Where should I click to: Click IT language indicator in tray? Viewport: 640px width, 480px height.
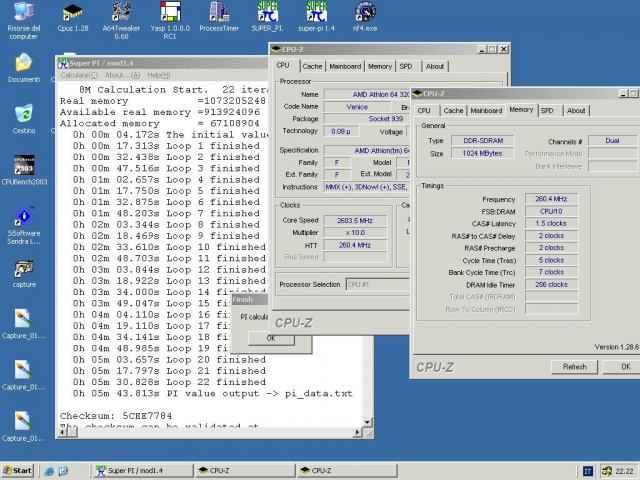click(588, 471)
